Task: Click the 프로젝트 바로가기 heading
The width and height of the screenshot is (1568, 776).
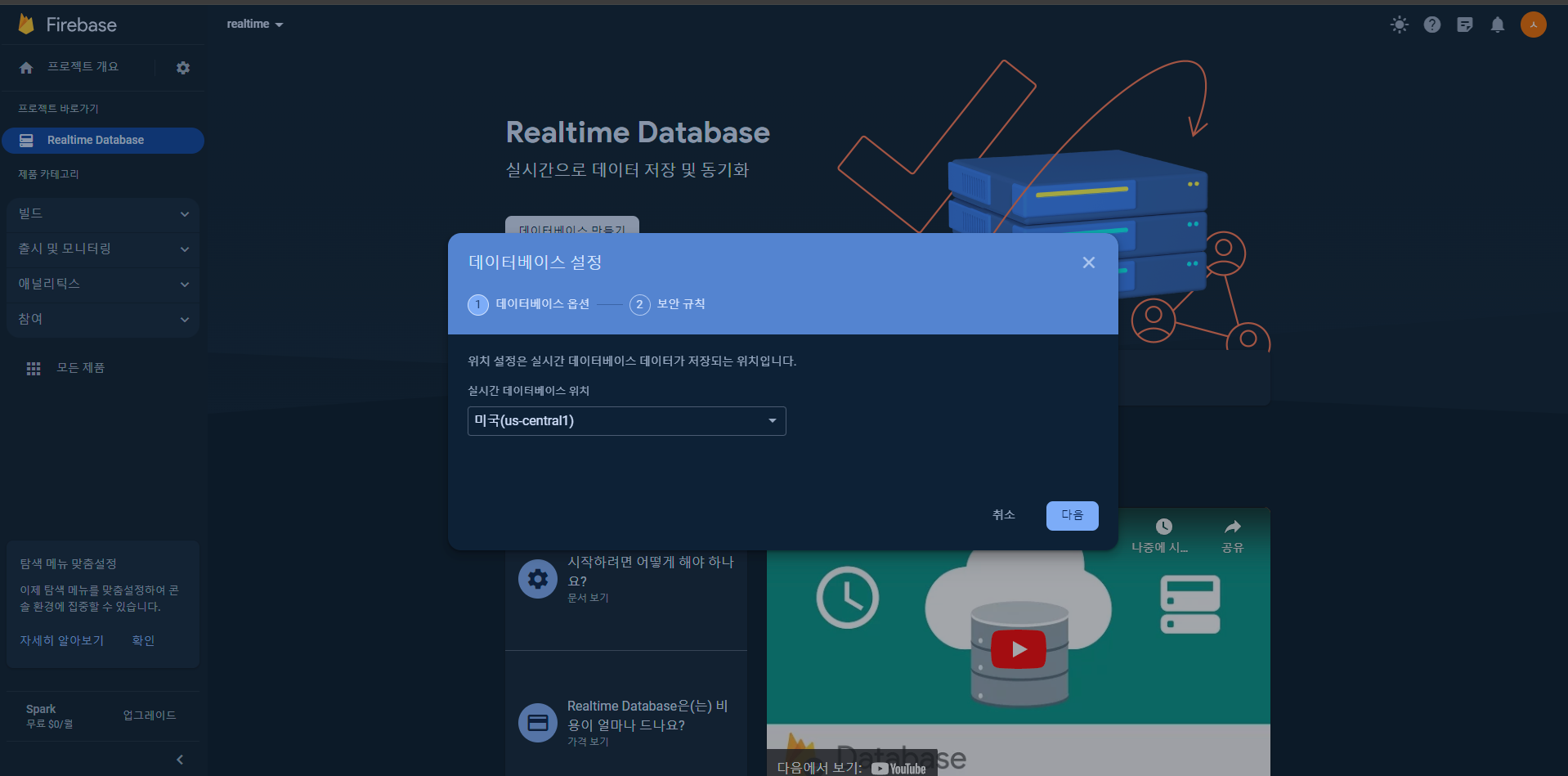Action: coord(58,109)
